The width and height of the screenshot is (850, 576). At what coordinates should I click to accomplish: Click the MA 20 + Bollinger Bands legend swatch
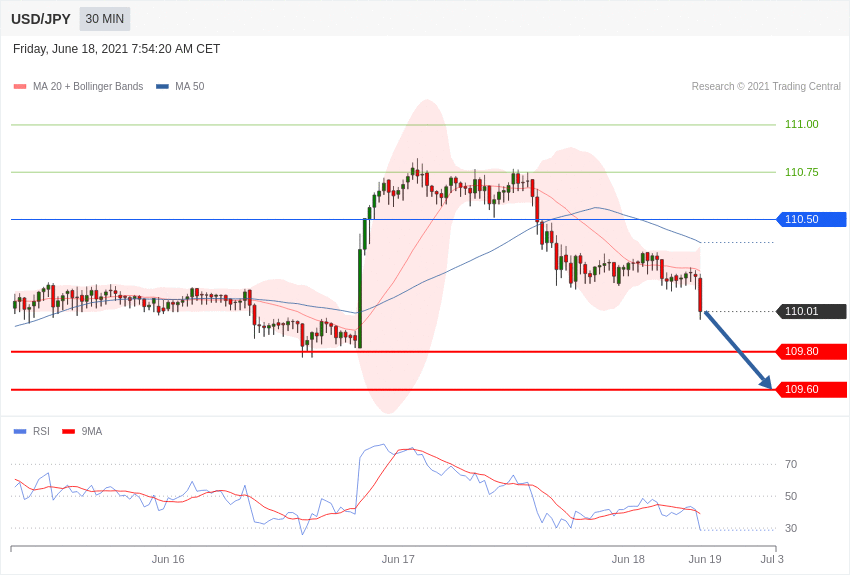click(x=20, y=86)
